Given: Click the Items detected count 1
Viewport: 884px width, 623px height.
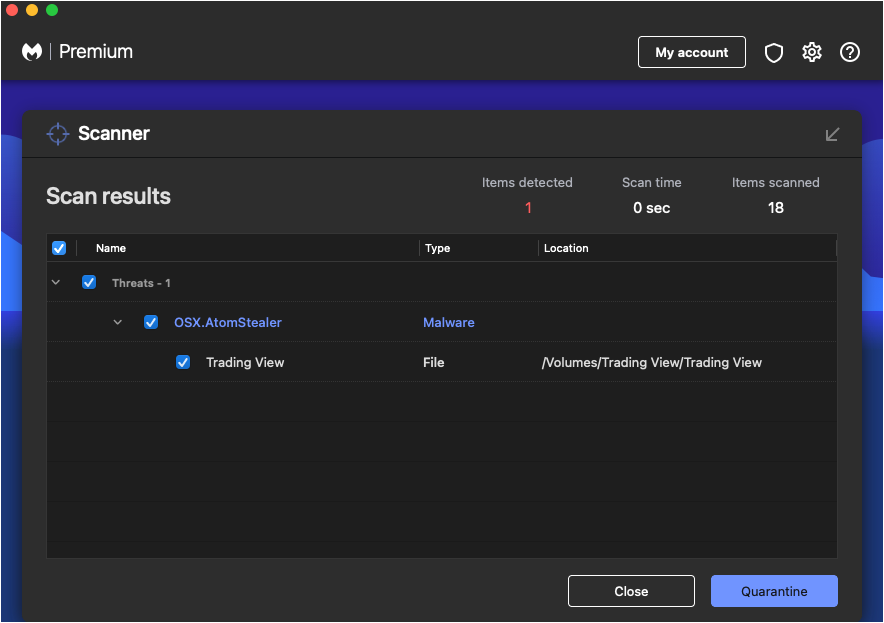Looking at the screenshot, I should point(528,208).
